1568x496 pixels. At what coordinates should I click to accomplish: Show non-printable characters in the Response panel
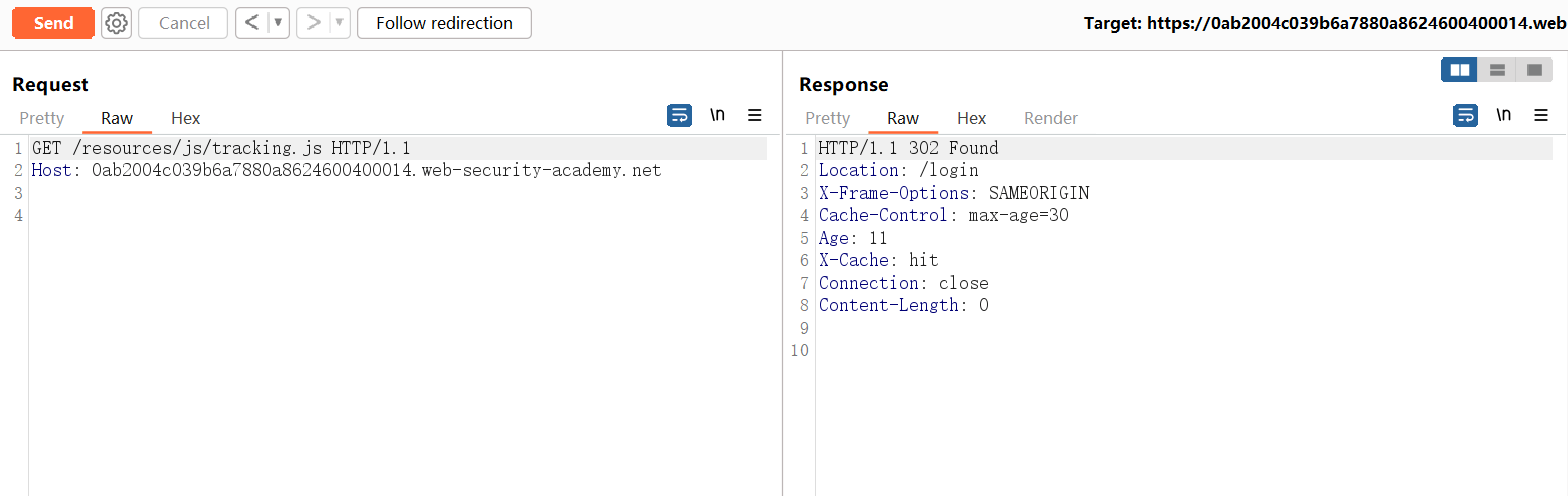(x=1503, y=116)
